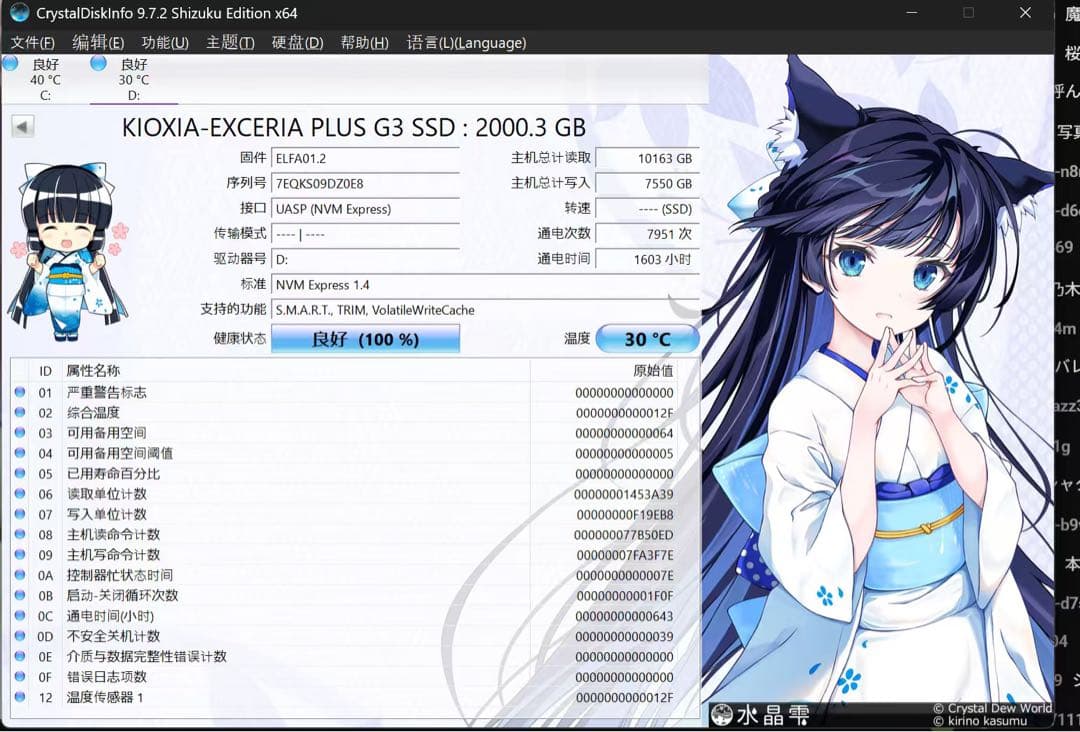
Task: Click the 30 °C temperature indicator
Action: (x=647, y=339)
